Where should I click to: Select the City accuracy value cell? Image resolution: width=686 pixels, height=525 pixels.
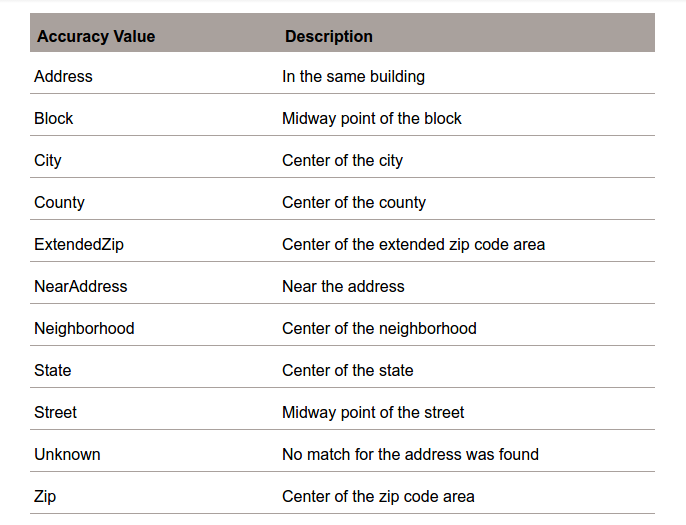point(48,160)
